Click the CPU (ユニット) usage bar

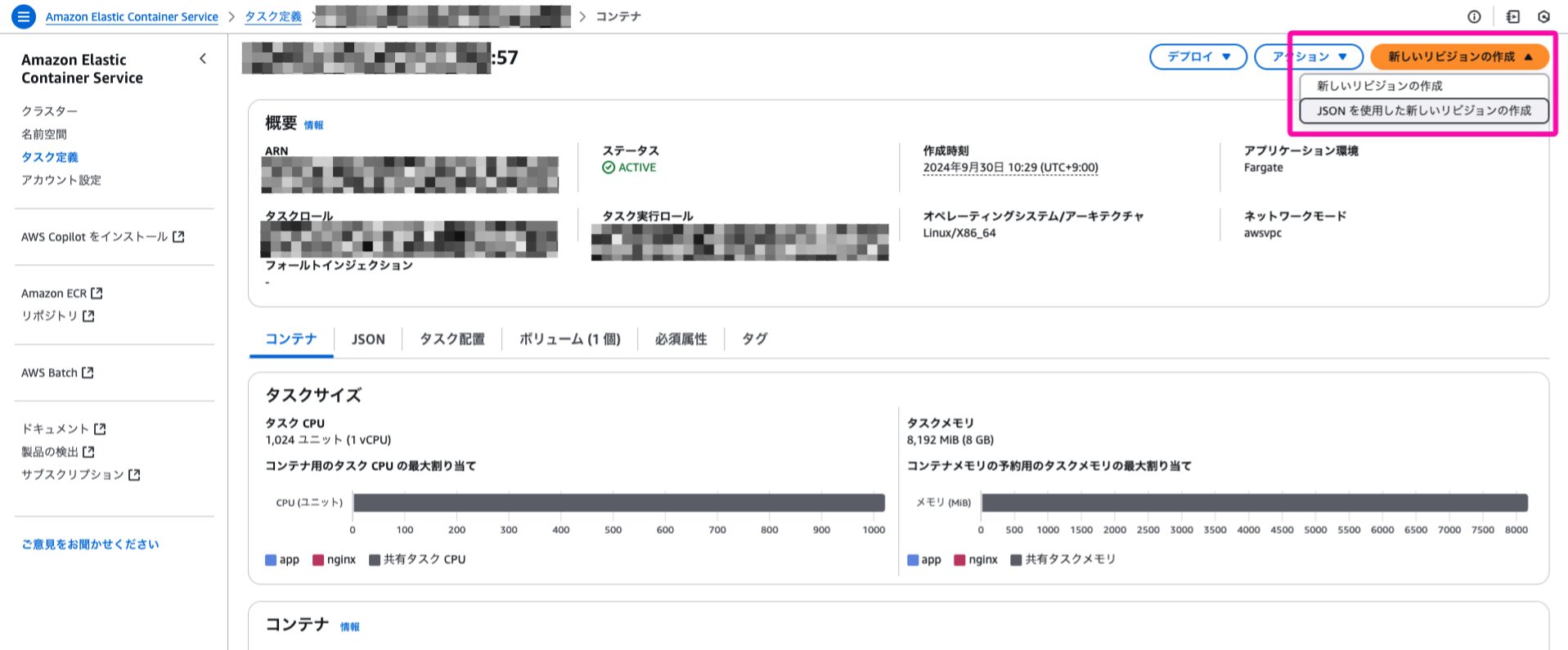tap(619, 503)
